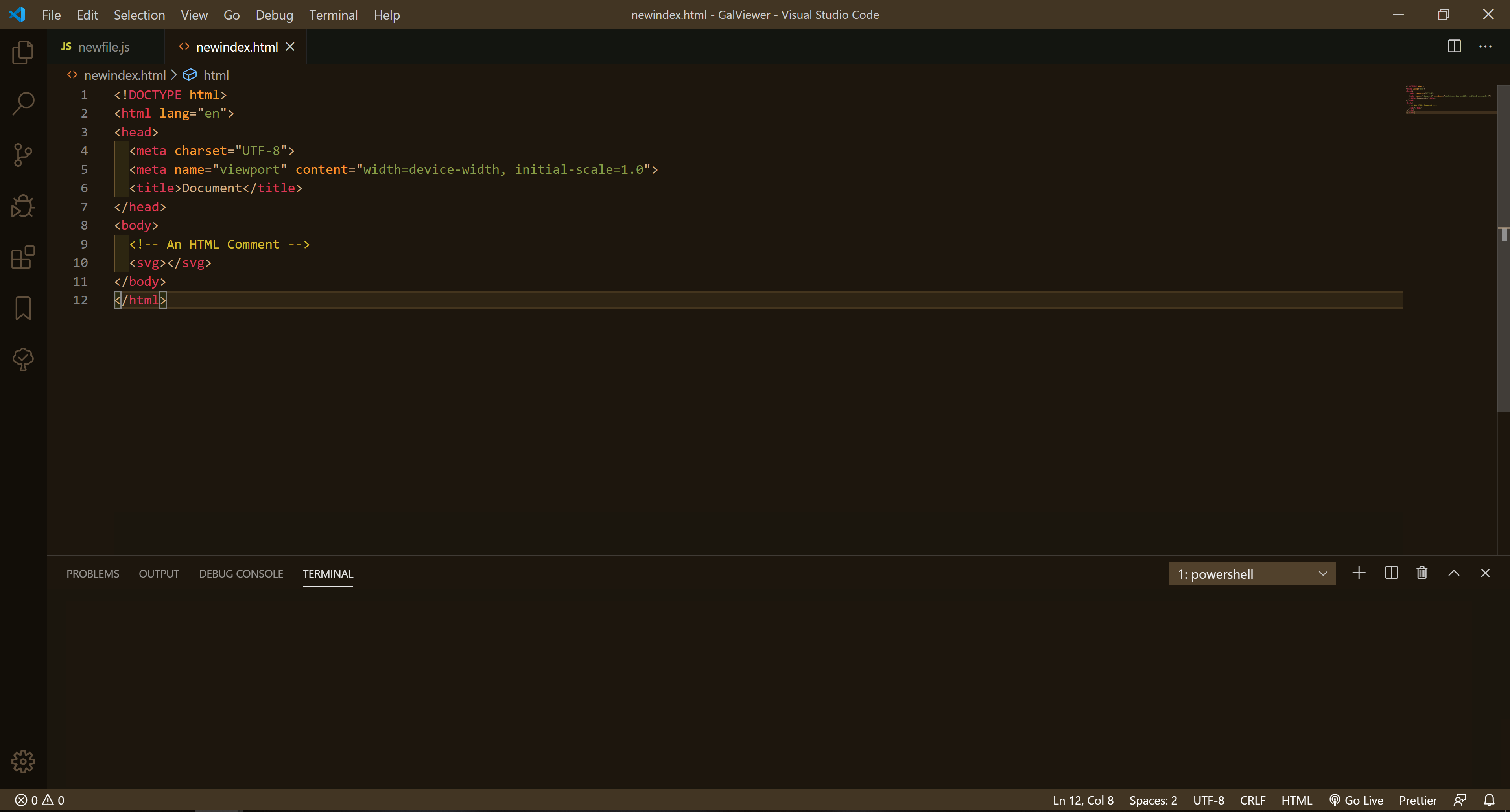Open the Terminal menu
Image resolution: width=1510 pixels, height=812 pixels.
tap(333, 15)
